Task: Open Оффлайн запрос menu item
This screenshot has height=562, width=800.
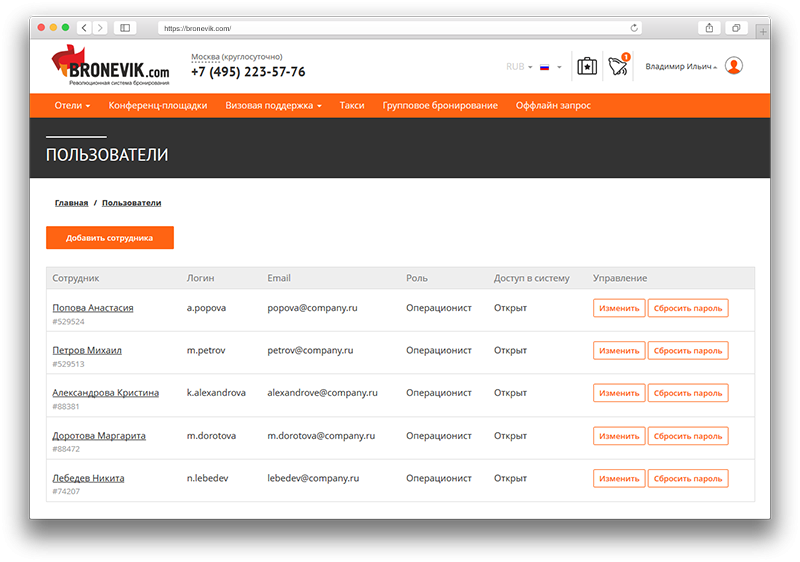Action: (x=553, y=106)
